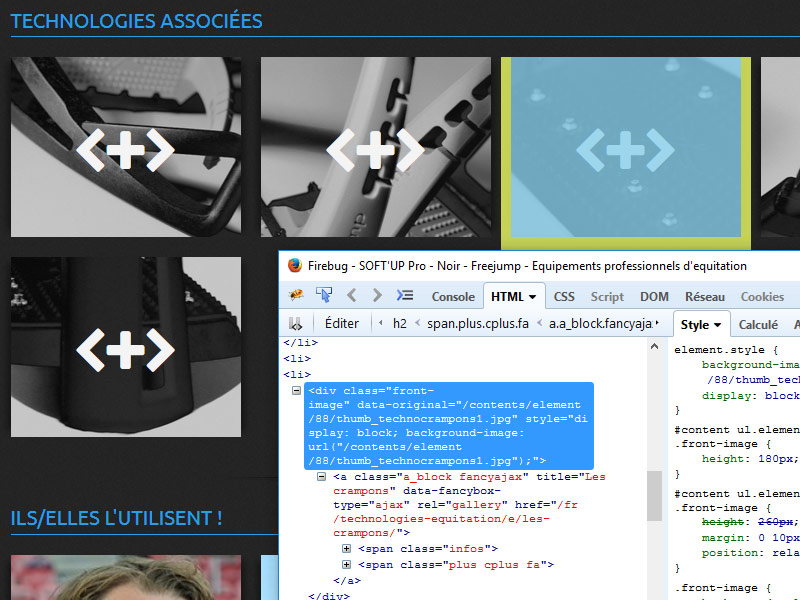Click the Firefox logo in Firebug title

(295, 265)
